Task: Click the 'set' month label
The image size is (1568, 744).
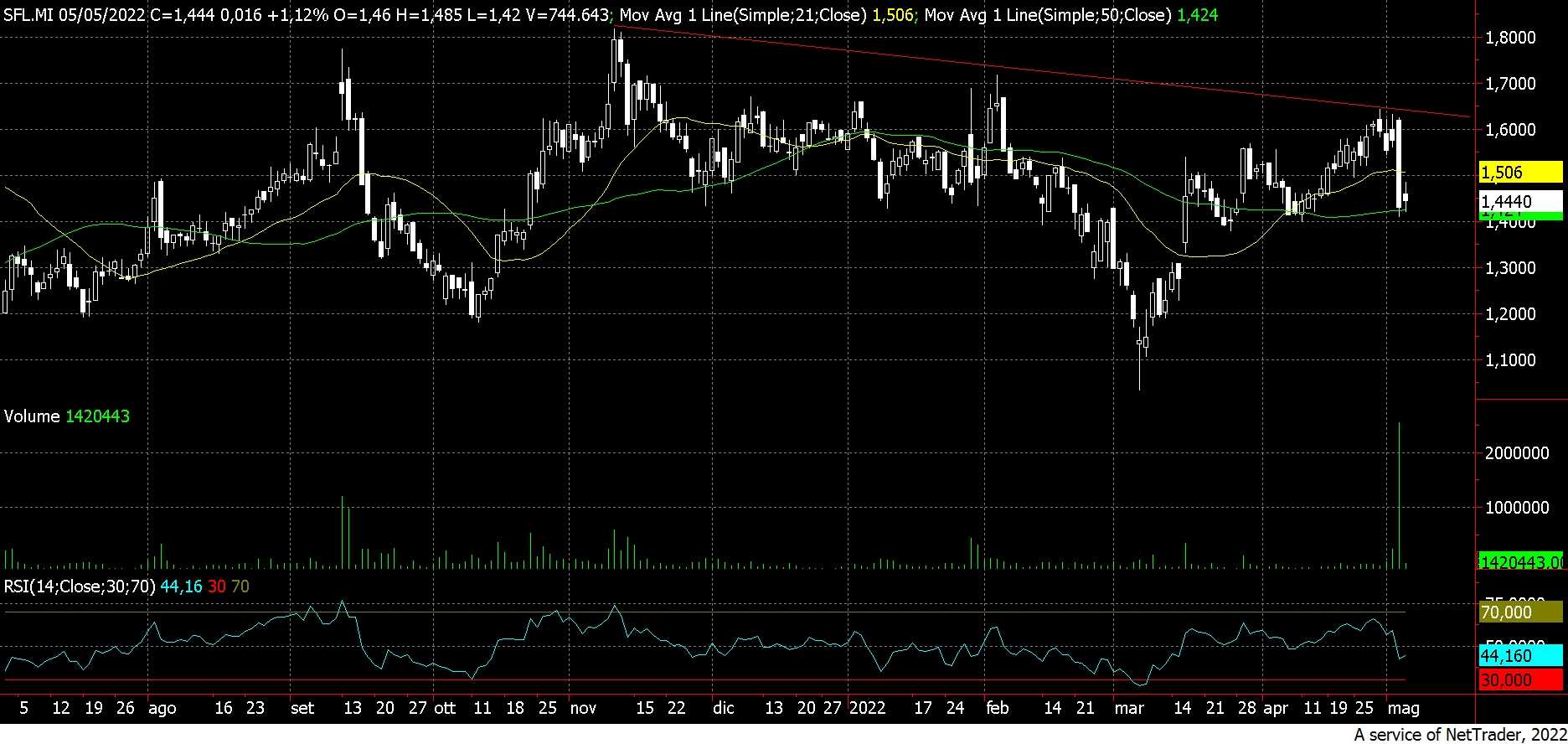Action: tap(302, 708)
